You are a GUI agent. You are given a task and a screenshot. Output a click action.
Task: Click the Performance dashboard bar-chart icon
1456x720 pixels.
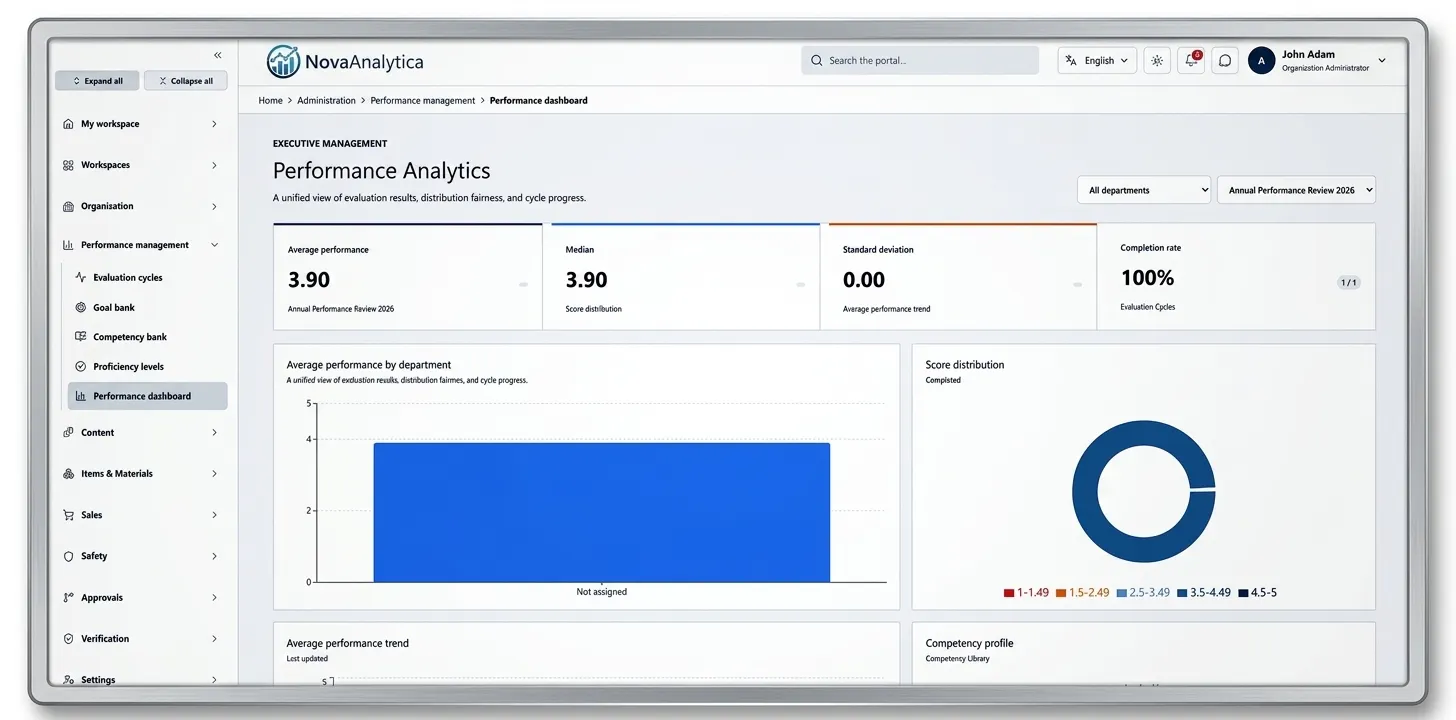click(x=81, y=396)
